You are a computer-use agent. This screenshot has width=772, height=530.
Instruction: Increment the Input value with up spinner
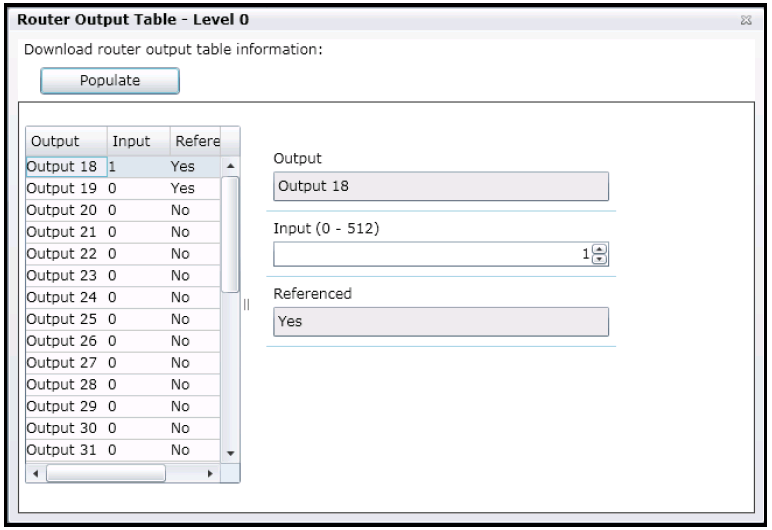point(599,249)
